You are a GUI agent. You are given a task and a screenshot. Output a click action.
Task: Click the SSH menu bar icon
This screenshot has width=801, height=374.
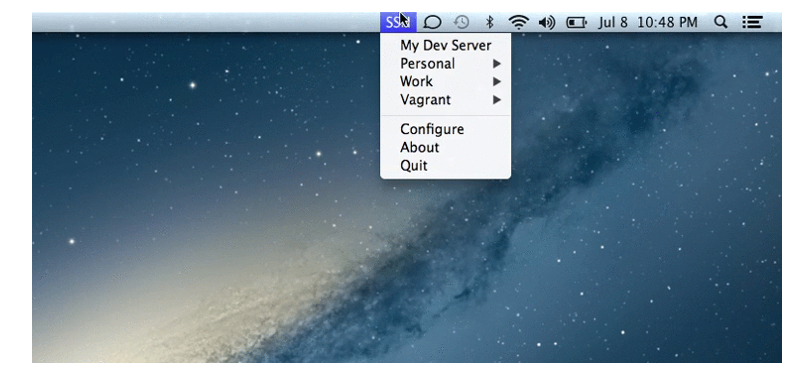pos(398,22)
